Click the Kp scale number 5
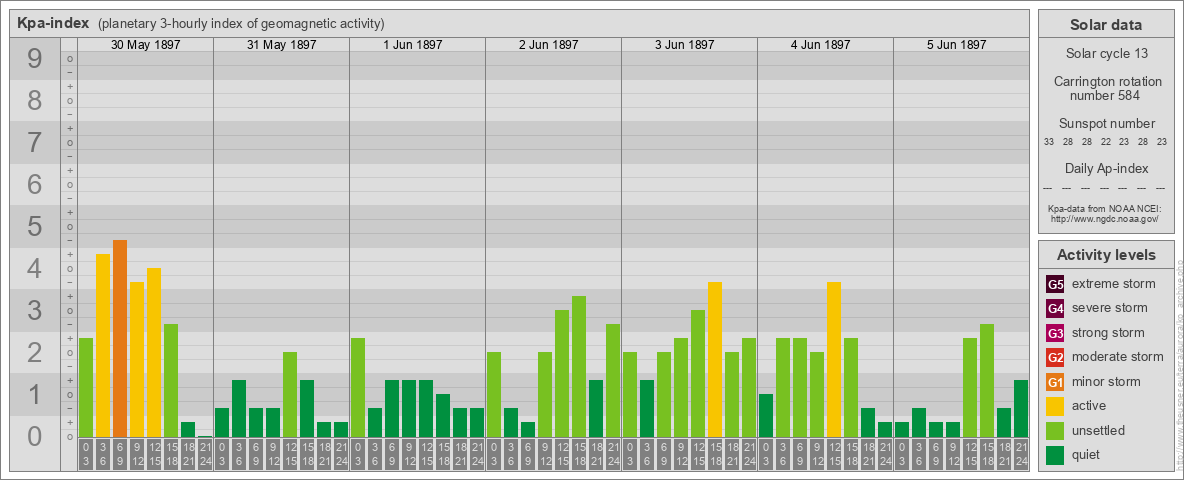 click(x=35, y=226)
